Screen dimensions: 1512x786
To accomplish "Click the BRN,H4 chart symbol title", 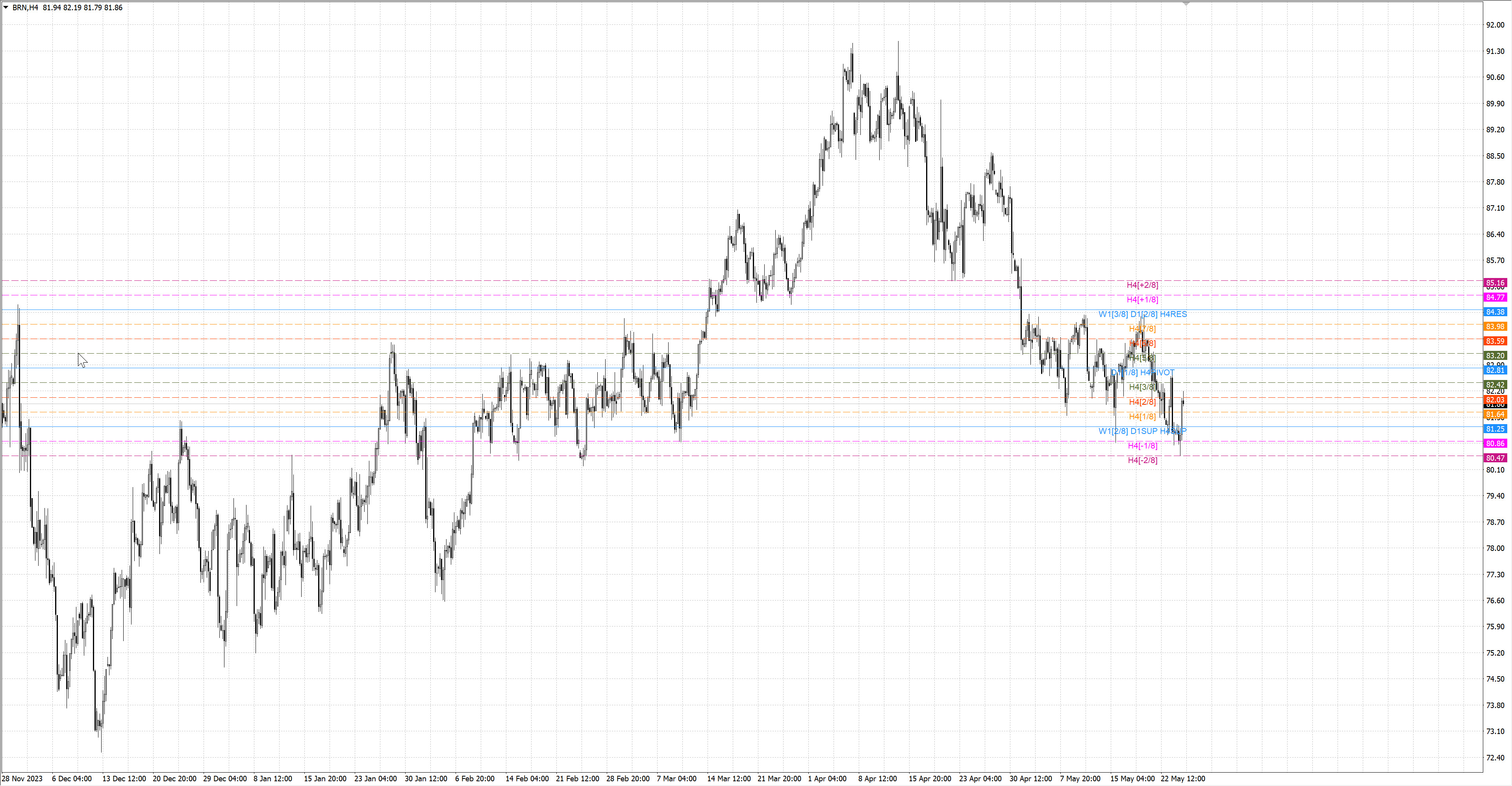I will tap(26, 7).
